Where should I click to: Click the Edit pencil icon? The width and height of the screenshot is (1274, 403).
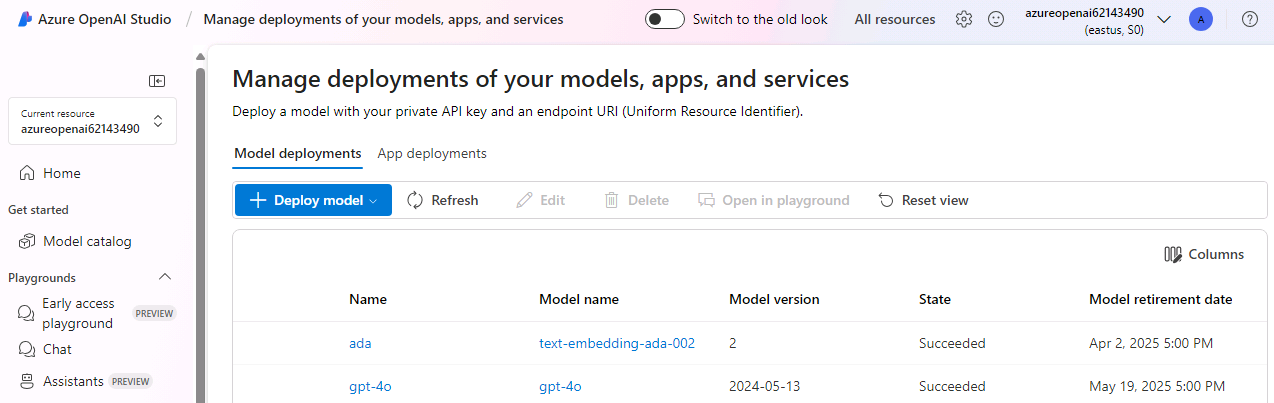pos(525,200)
